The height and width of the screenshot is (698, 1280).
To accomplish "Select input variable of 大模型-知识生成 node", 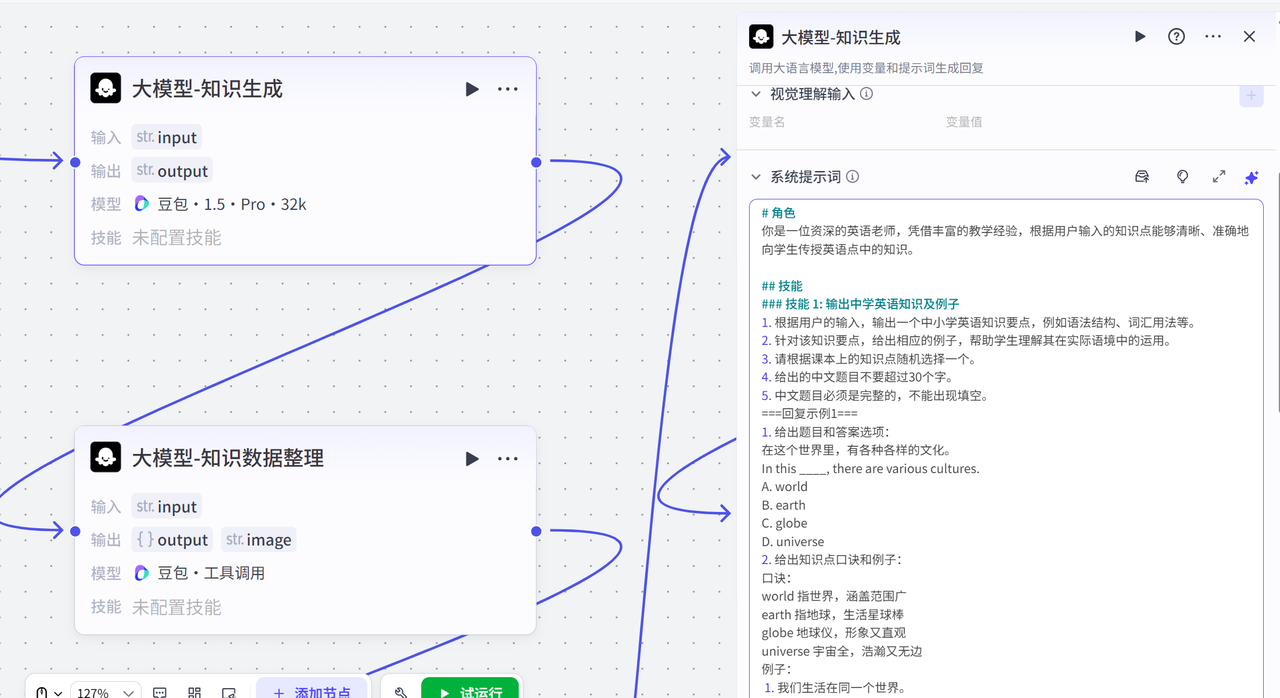I will point(167,137).
